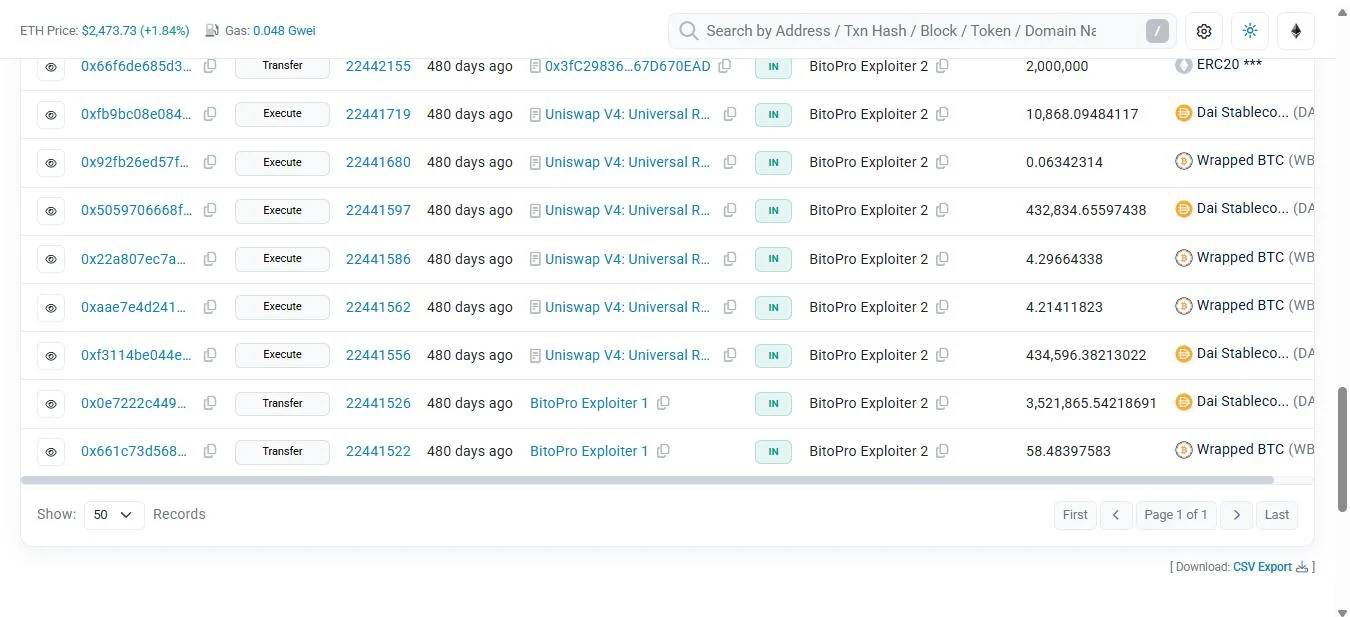This screenshot has width=1350, height=617.
Task: Click the First page button
Action: point(1075,515)
